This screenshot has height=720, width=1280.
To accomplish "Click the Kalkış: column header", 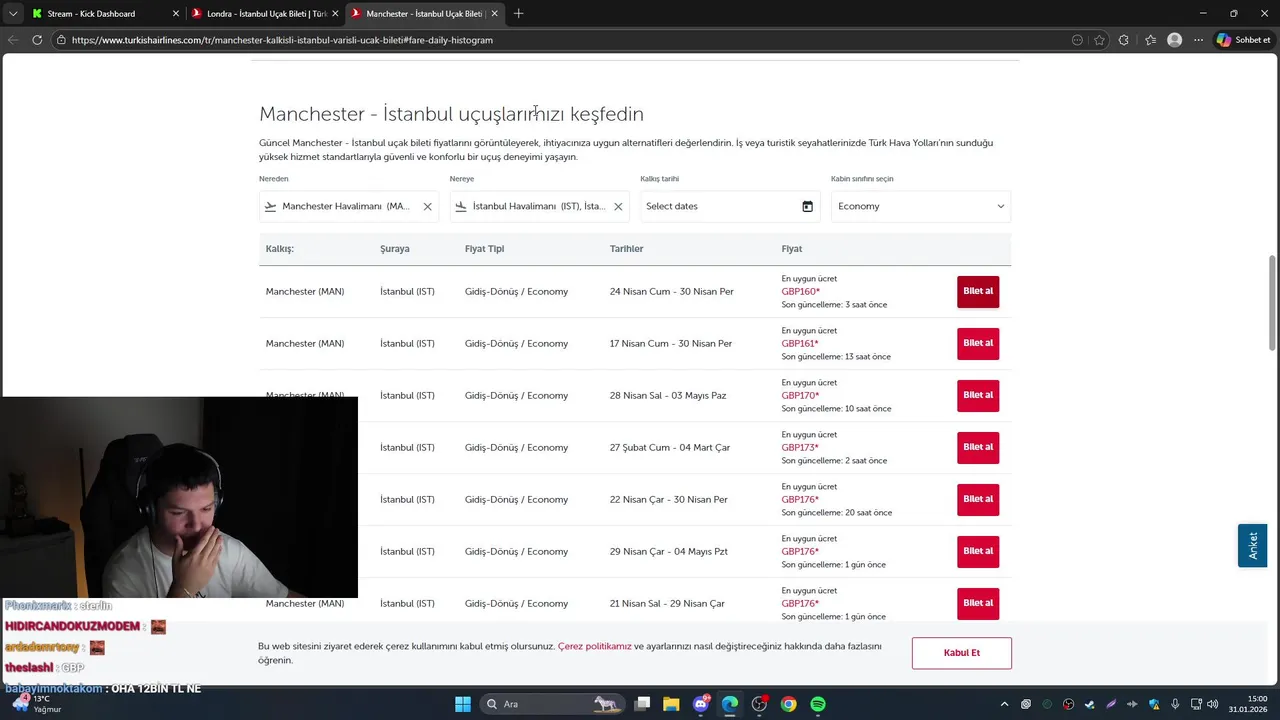I will click(280, 249).
